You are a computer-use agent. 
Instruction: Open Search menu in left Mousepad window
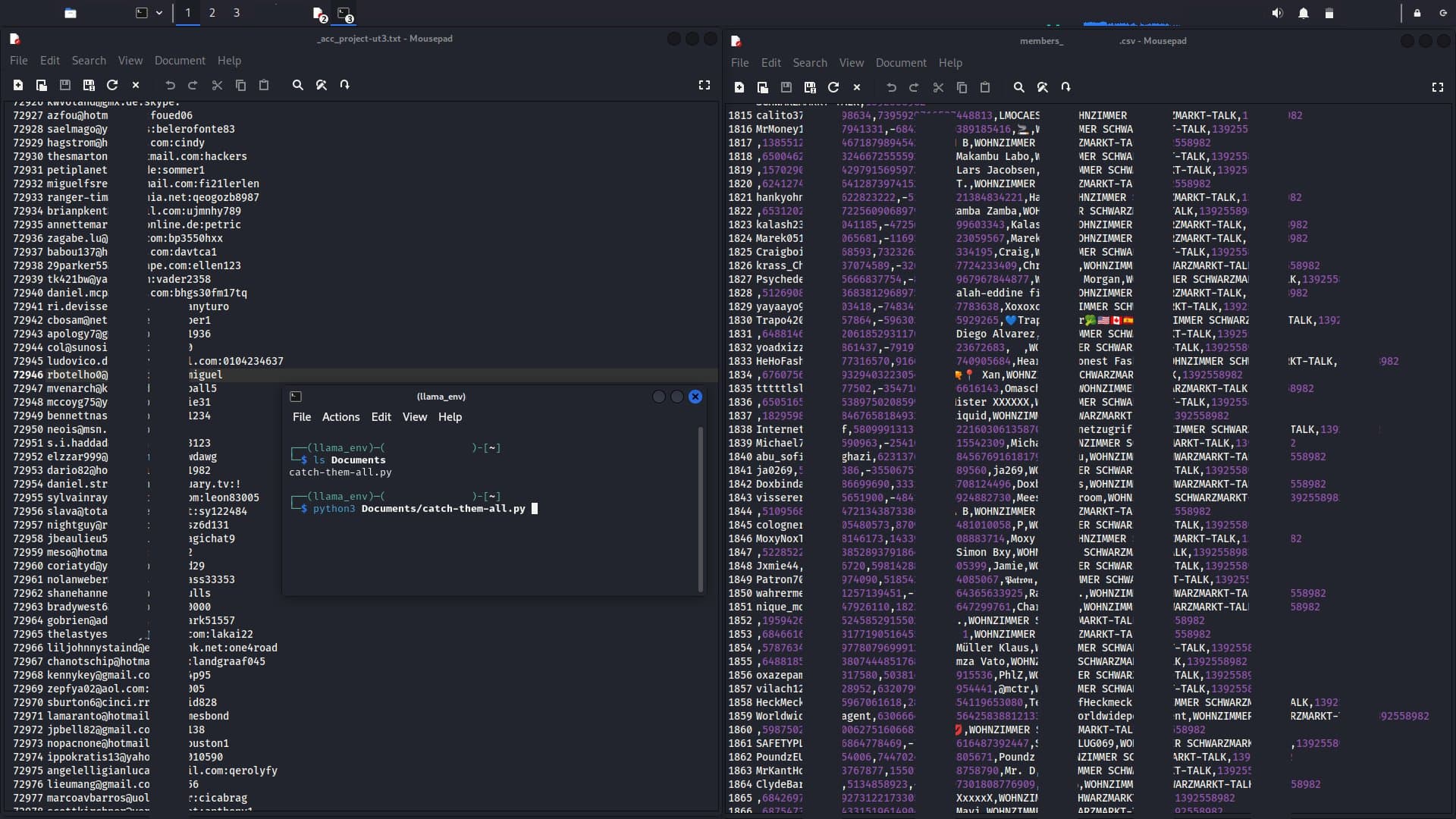89,61
